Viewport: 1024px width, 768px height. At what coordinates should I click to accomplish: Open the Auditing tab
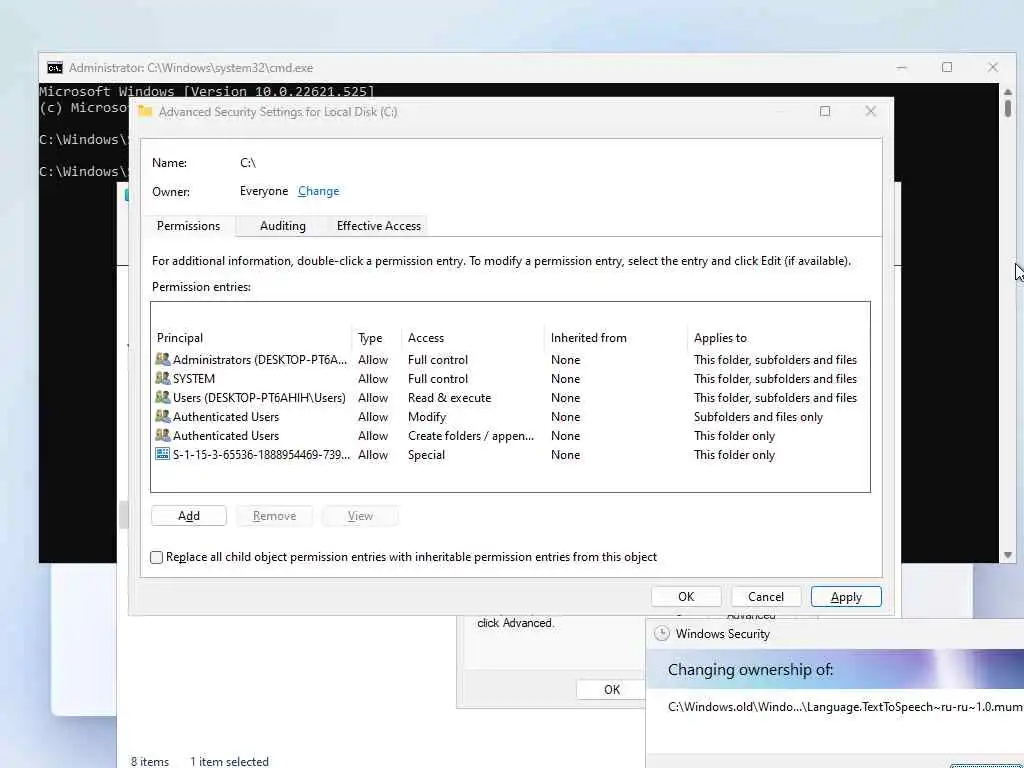coord(282,226)
